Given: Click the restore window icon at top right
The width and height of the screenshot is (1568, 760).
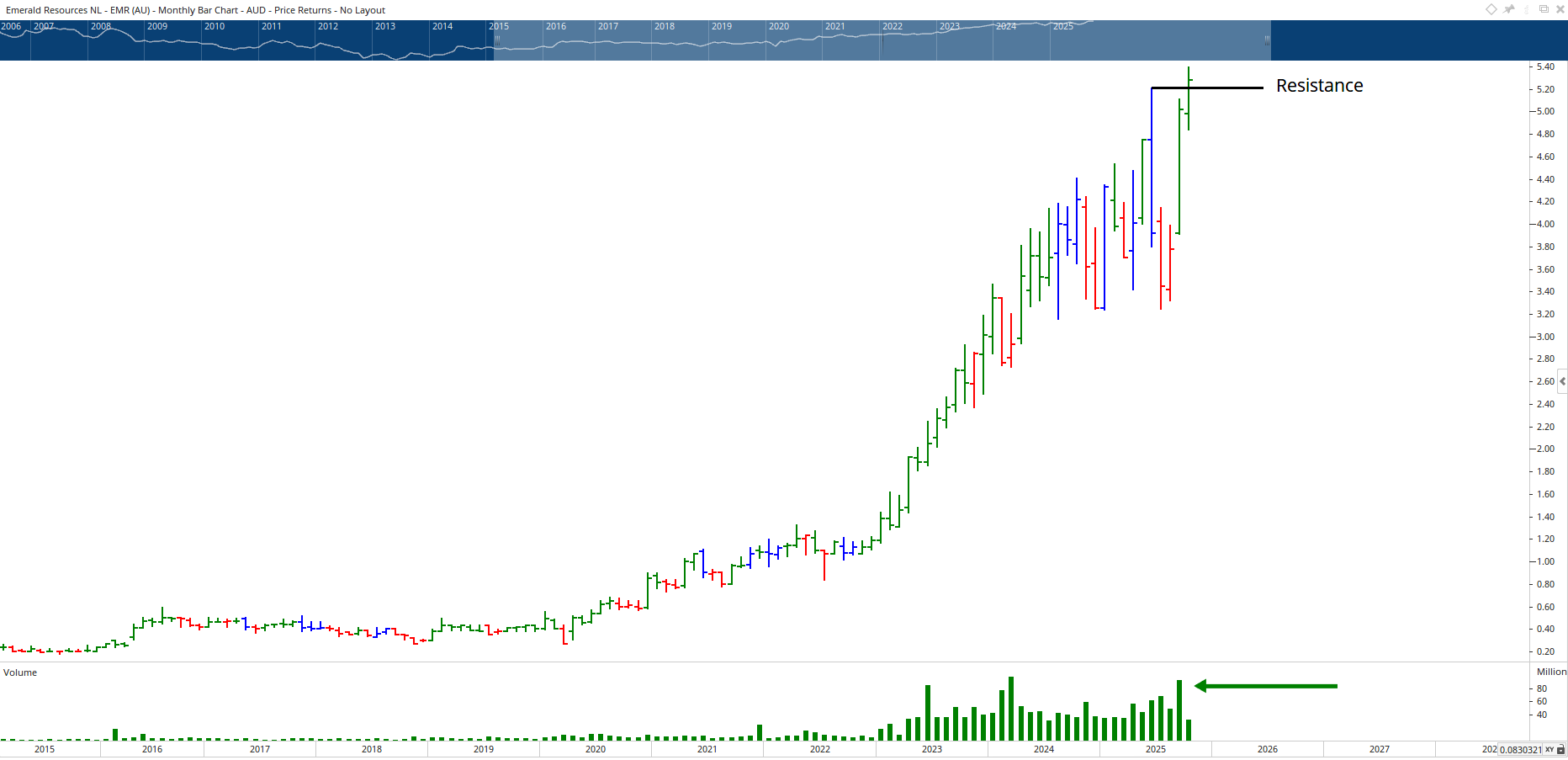Looking at the screenshot, I should pyautogui.click(x=1544, y=9).
